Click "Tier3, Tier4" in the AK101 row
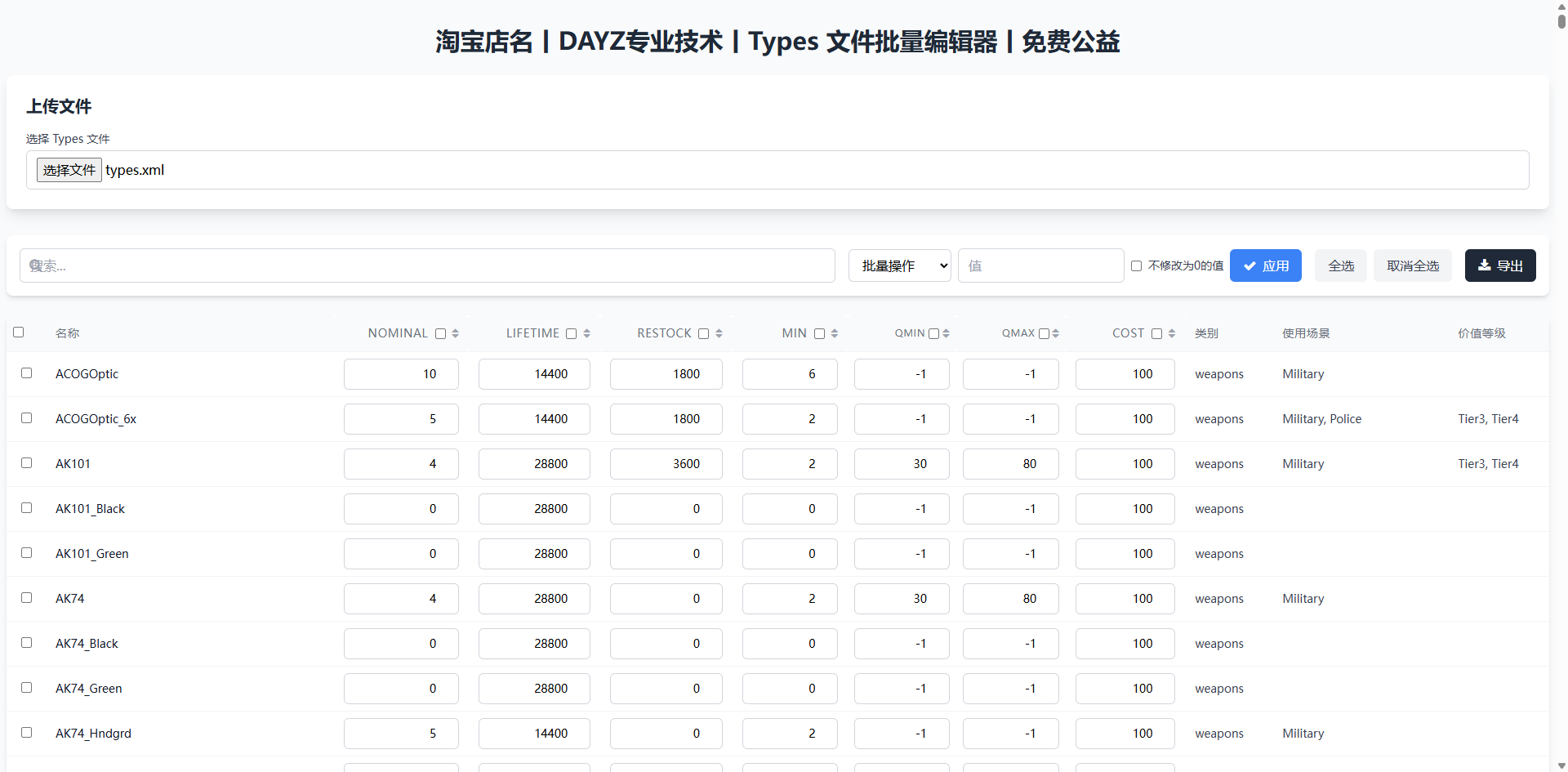 [x=1488, y=464]
